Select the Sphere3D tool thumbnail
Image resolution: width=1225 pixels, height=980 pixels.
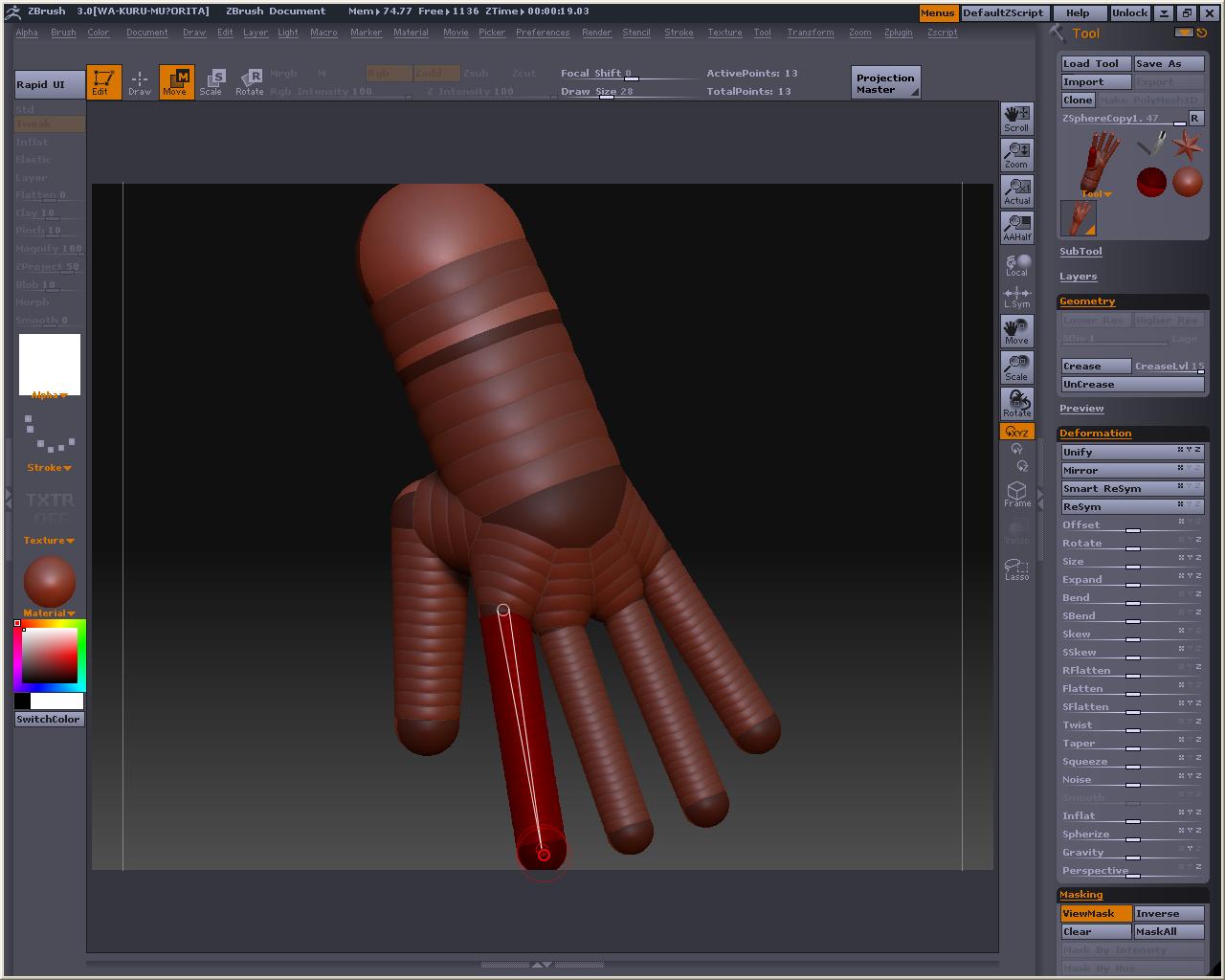(x=1187, y=182)
